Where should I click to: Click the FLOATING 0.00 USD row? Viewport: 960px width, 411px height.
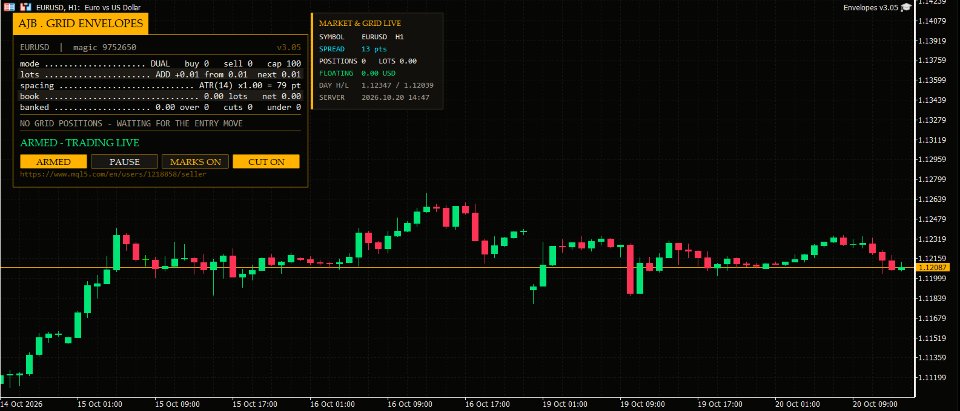[358, 74]
